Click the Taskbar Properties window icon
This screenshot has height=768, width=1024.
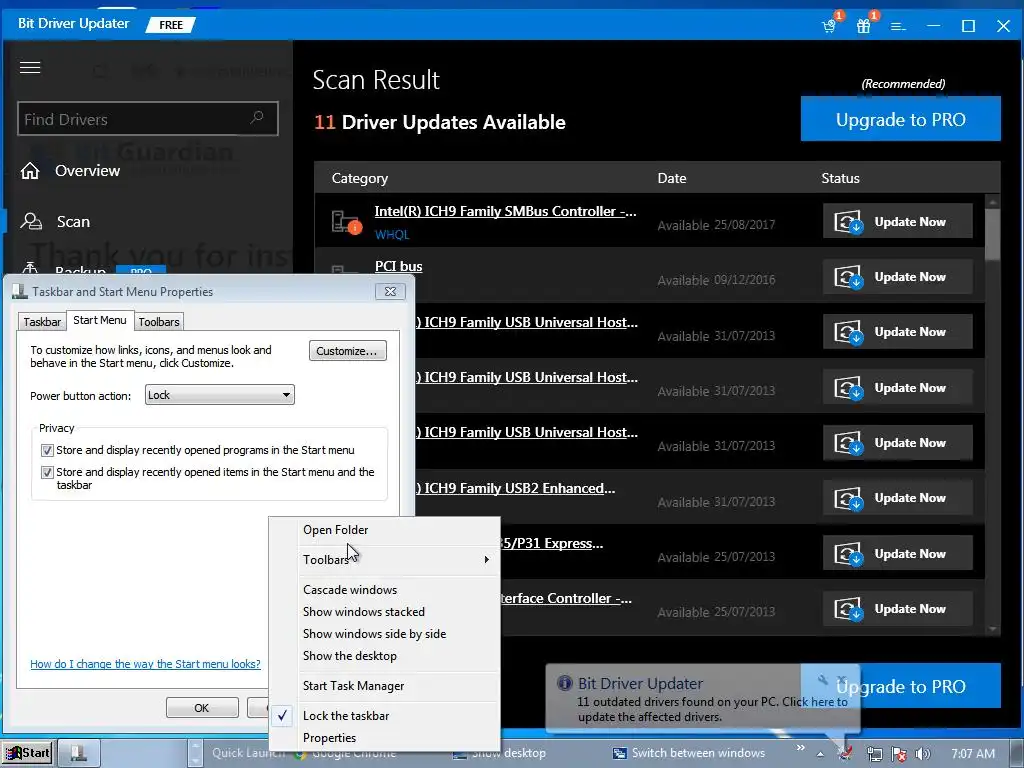tap(20, 291)
